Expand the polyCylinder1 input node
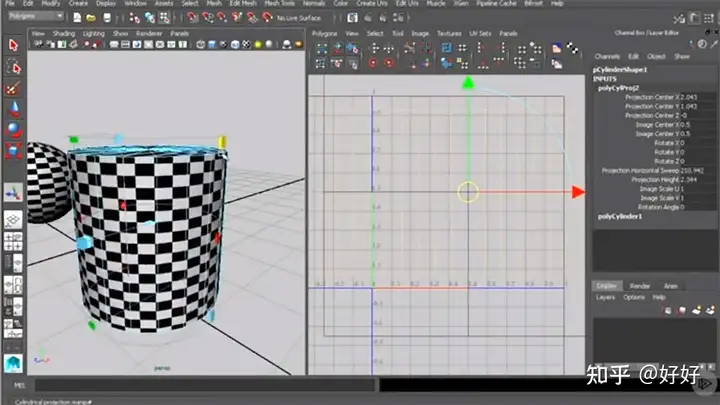720x405 pixels. point(620,216)
